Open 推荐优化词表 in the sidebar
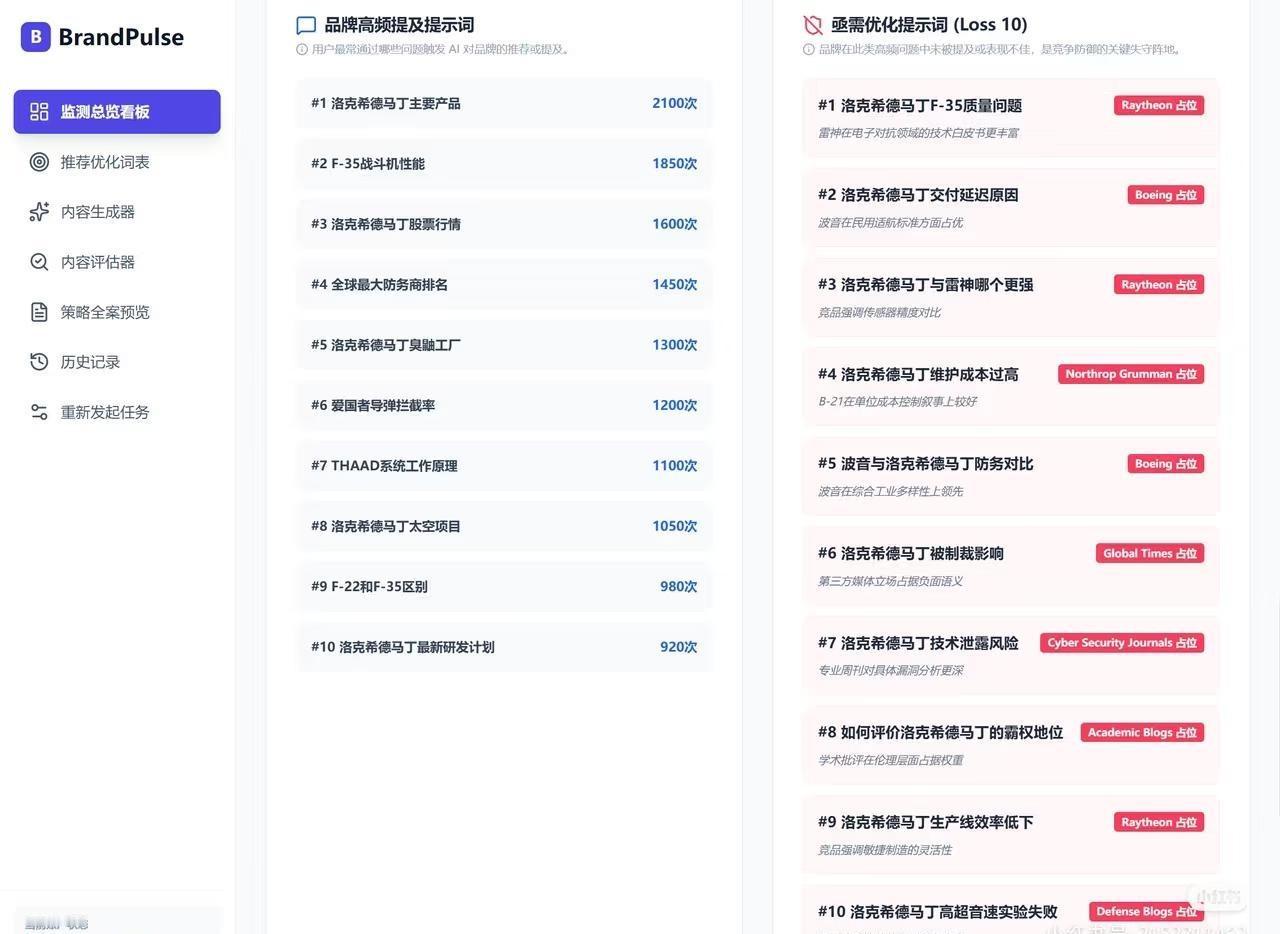The width and height of the screenshot is (1280, 934). [117, 162]
